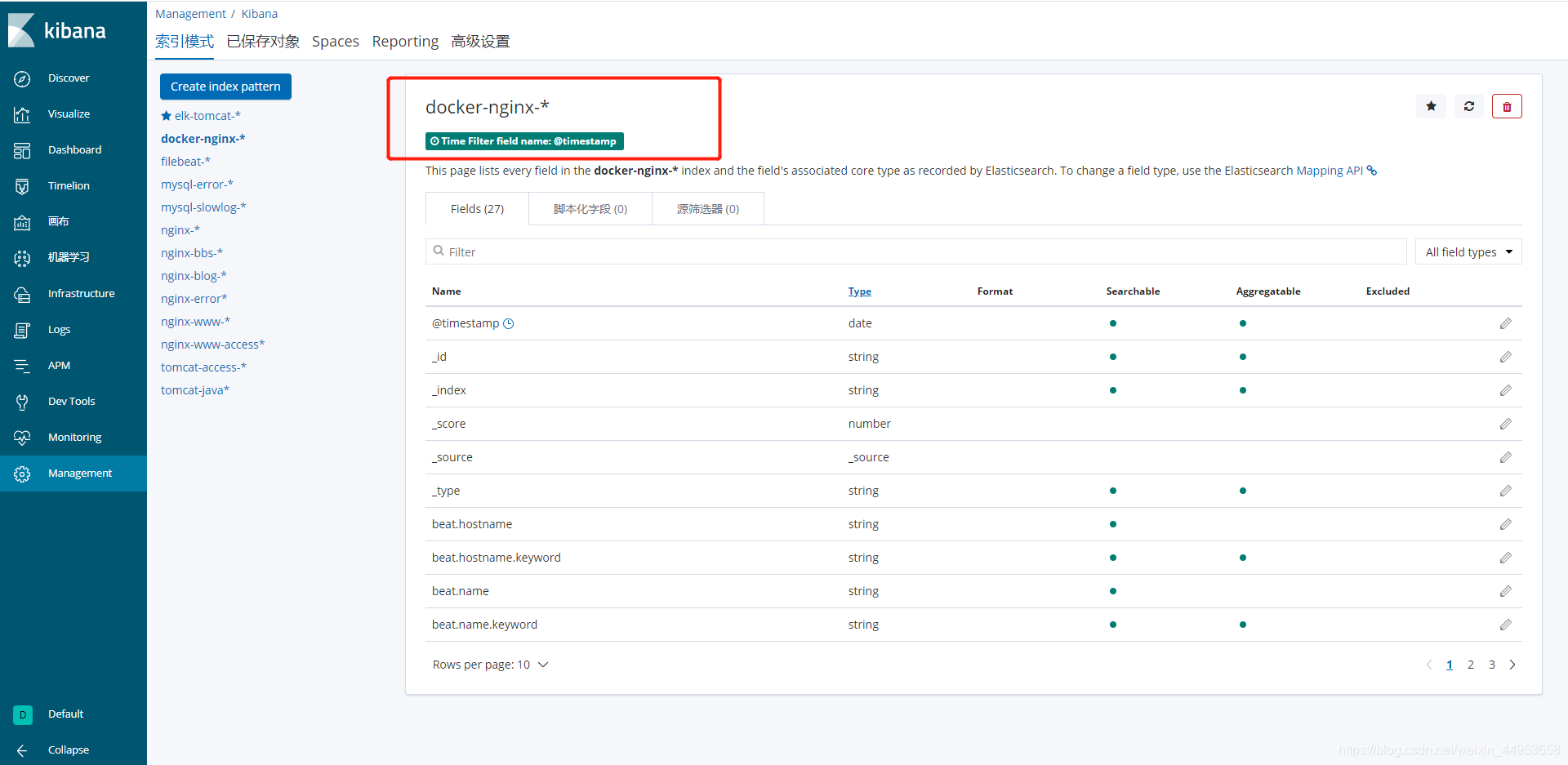1568x765 pixels.
Task: Open the Reporting tab
Action: click(x=405, y=42)
